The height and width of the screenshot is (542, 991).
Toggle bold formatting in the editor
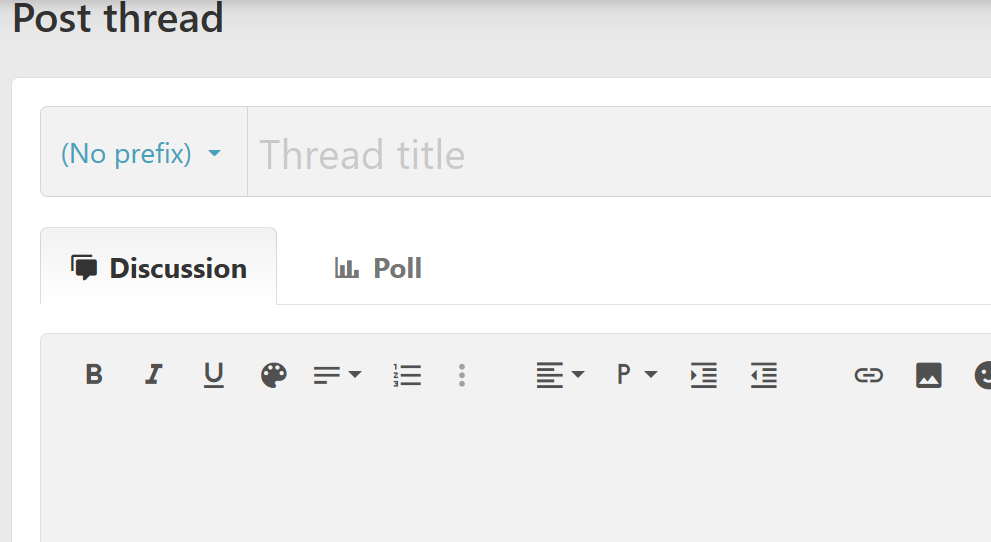pyautogui.click(x=94, y=375)
